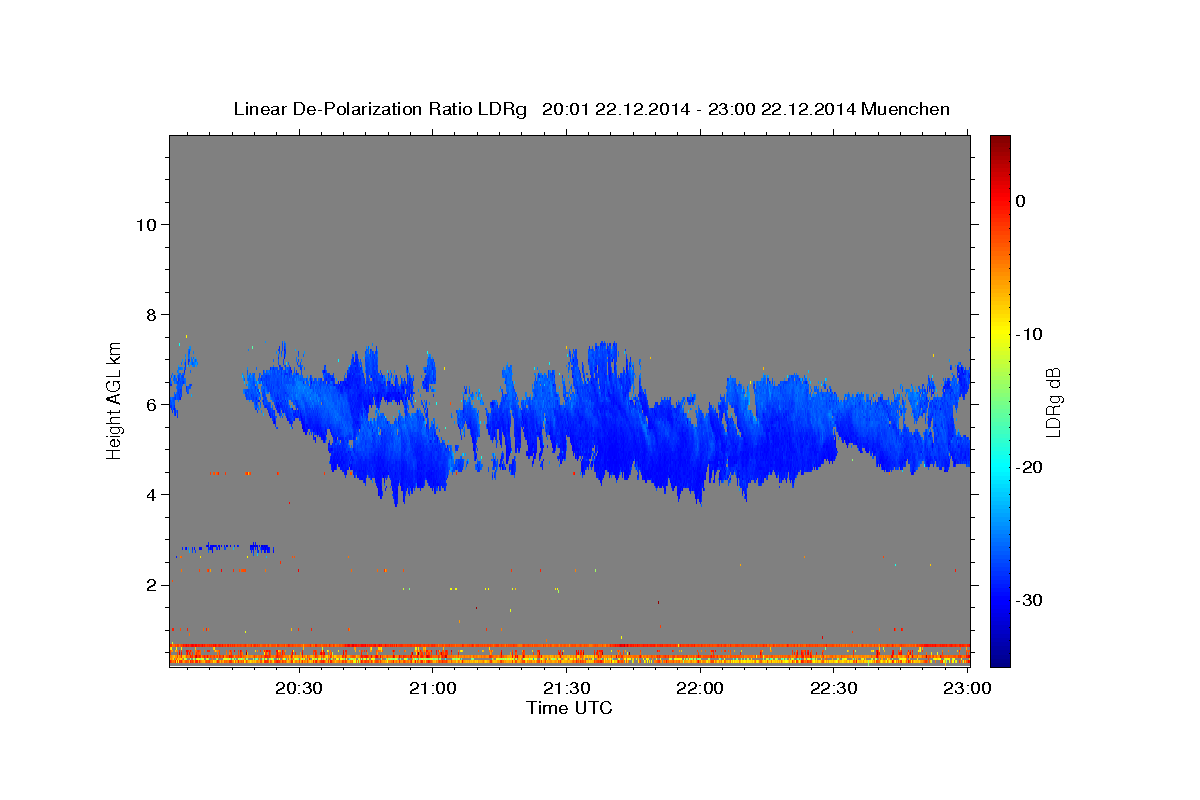This screenshot has height=800, width=1200.
Task: Click the height tick label 6
Action: point(152,404)
